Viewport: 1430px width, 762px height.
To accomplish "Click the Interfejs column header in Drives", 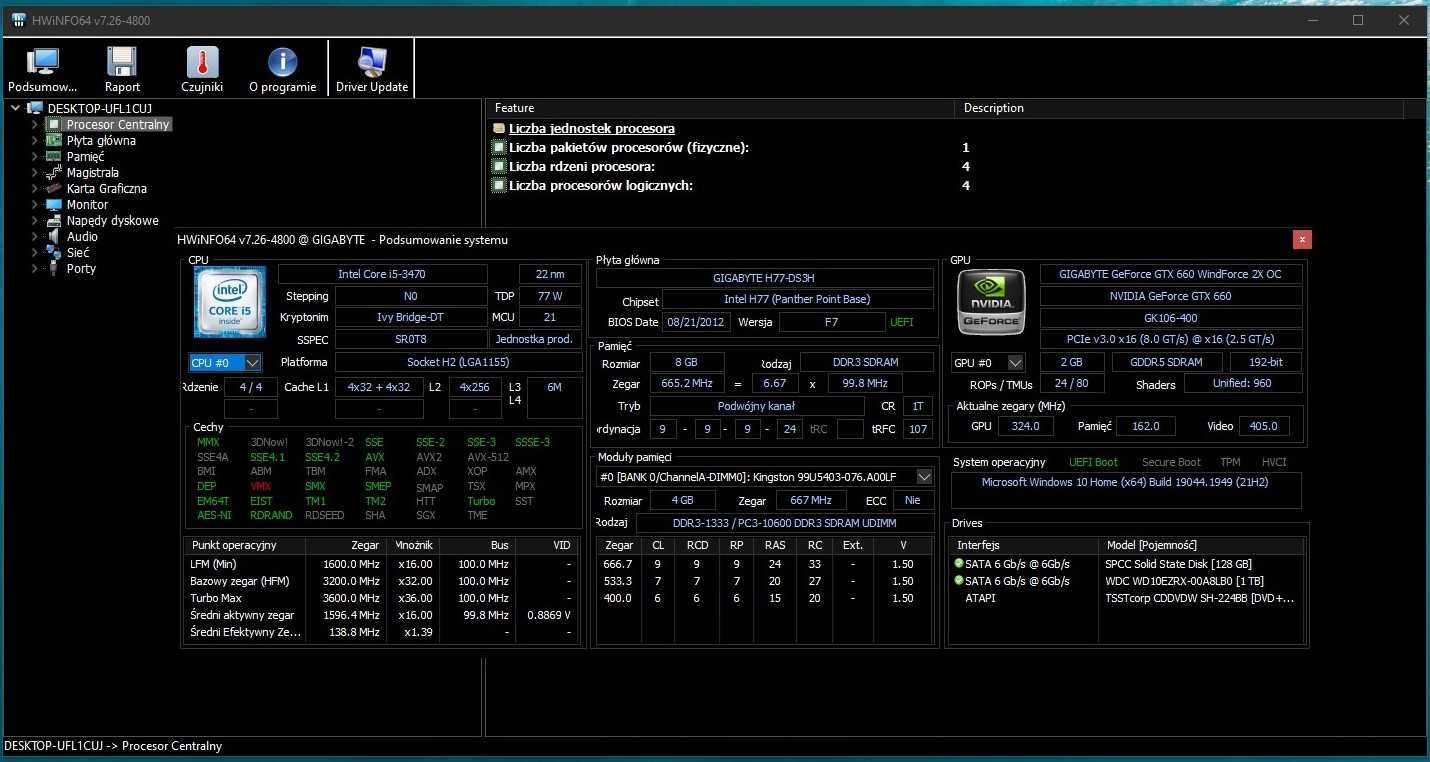I will point(1023,545).
